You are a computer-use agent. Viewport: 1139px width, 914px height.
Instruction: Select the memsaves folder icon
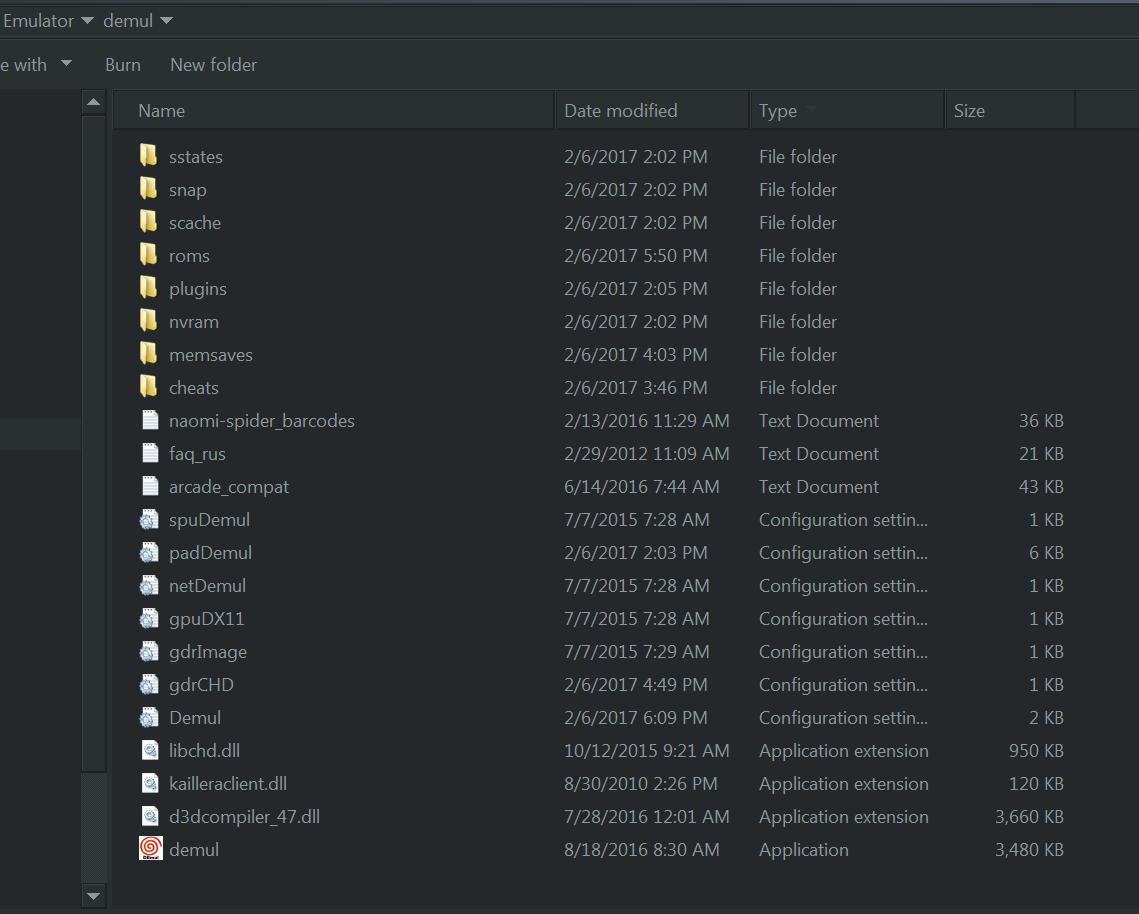coord(148,354)
